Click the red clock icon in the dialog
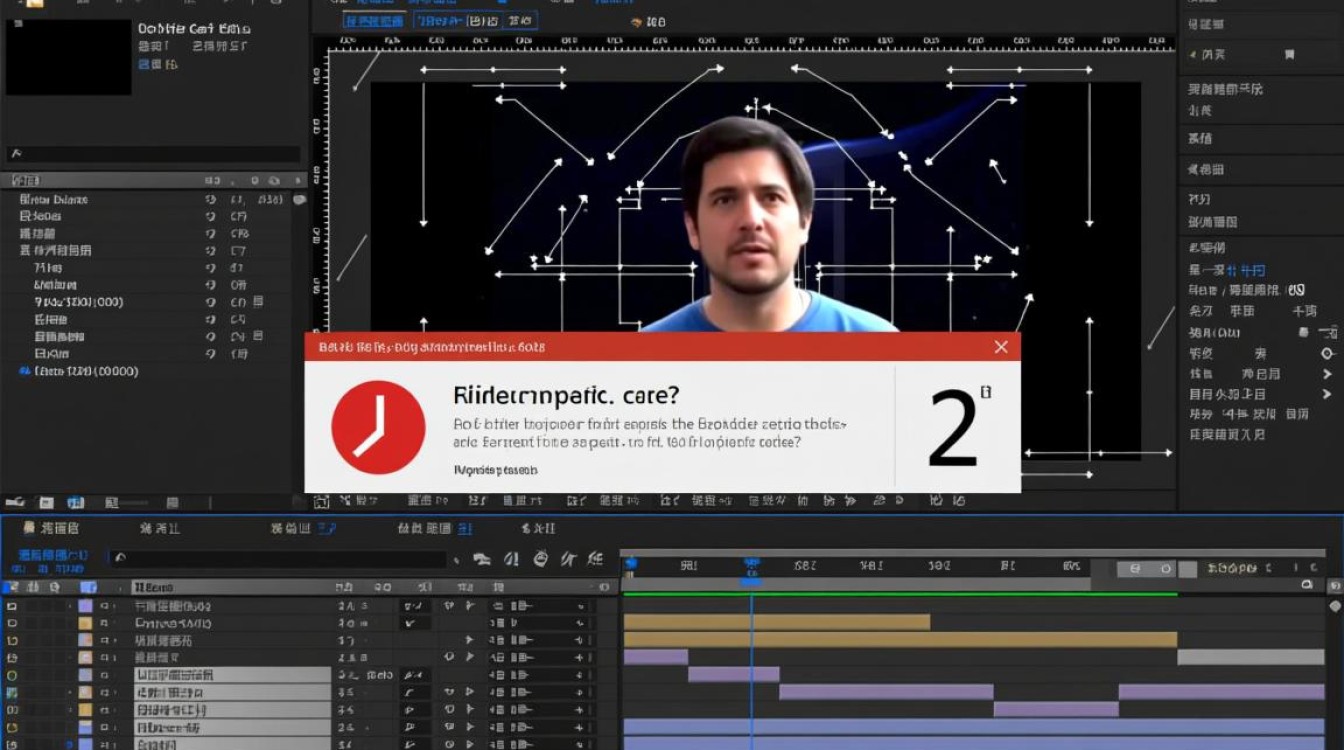 [x=378, y=427]
